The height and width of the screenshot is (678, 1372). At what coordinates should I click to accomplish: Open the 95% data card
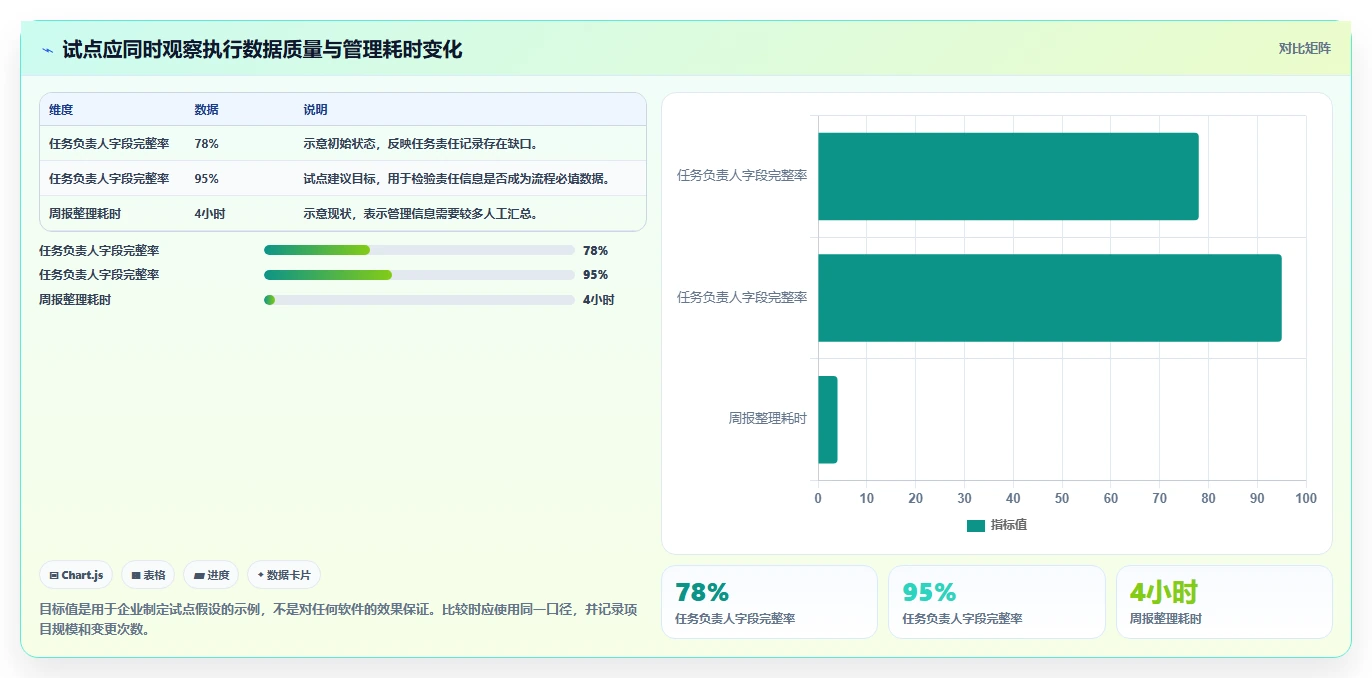tap(997, 602)
